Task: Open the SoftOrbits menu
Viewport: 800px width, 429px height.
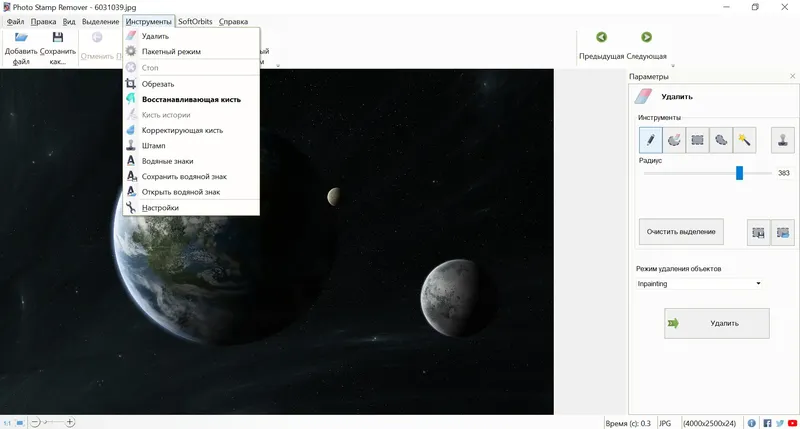Action: [x=195, y=21]
